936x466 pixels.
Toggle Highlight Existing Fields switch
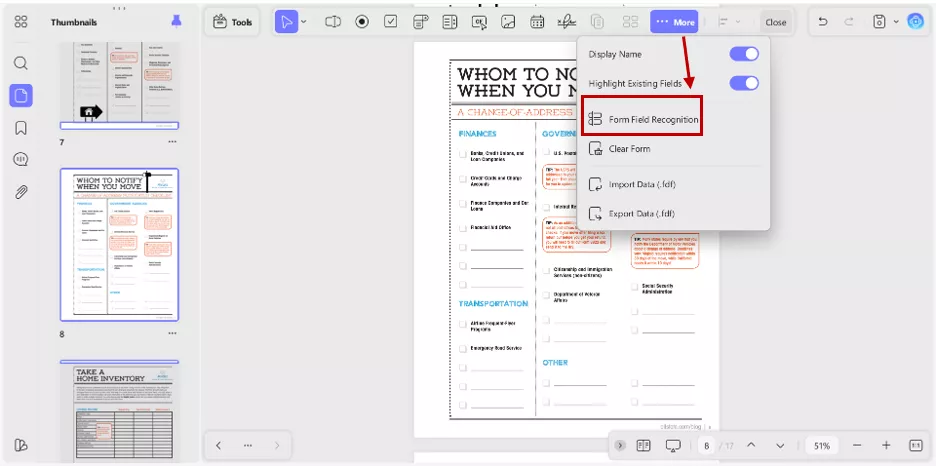tap(744, 84)
